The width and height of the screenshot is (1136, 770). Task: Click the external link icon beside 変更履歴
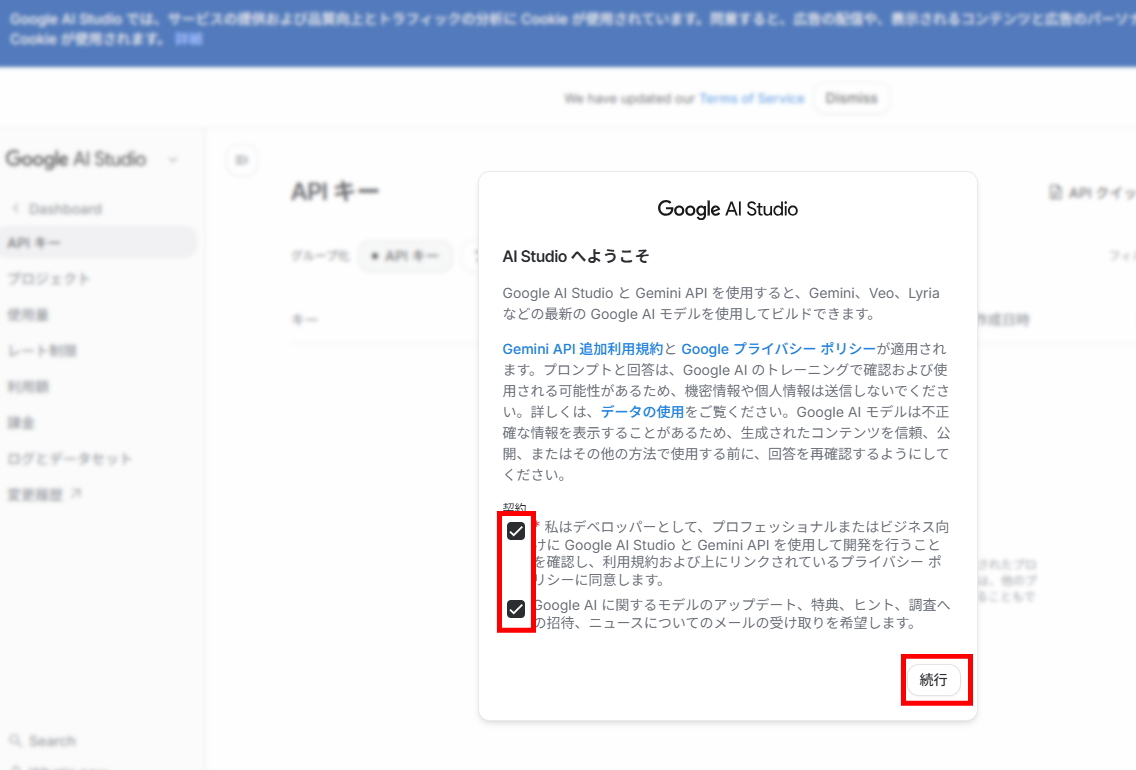pyautogui.click(x=76, y=494)
